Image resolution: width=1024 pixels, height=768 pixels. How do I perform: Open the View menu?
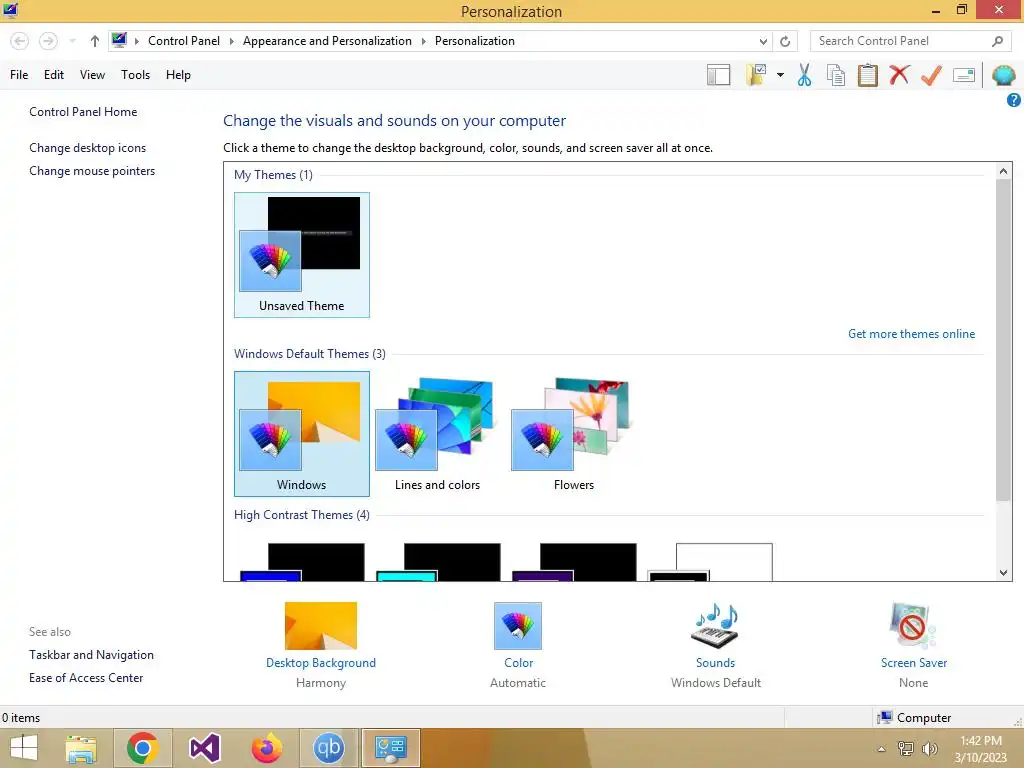(x=92, y=75)
